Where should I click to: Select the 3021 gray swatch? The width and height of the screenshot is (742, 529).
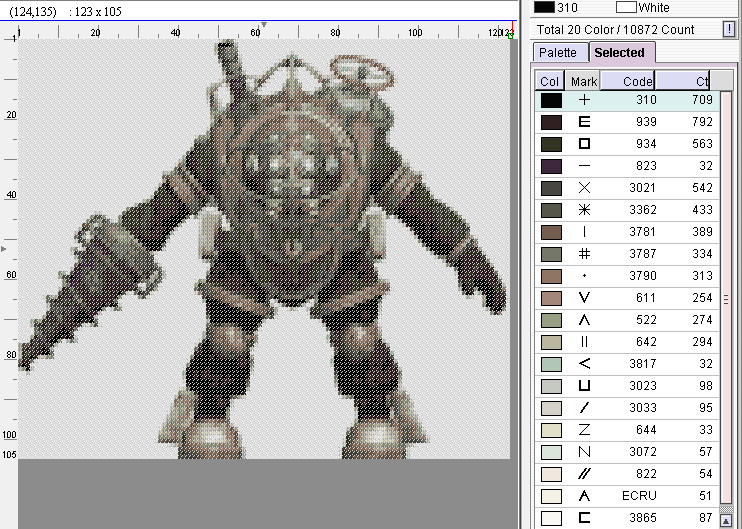551,188
